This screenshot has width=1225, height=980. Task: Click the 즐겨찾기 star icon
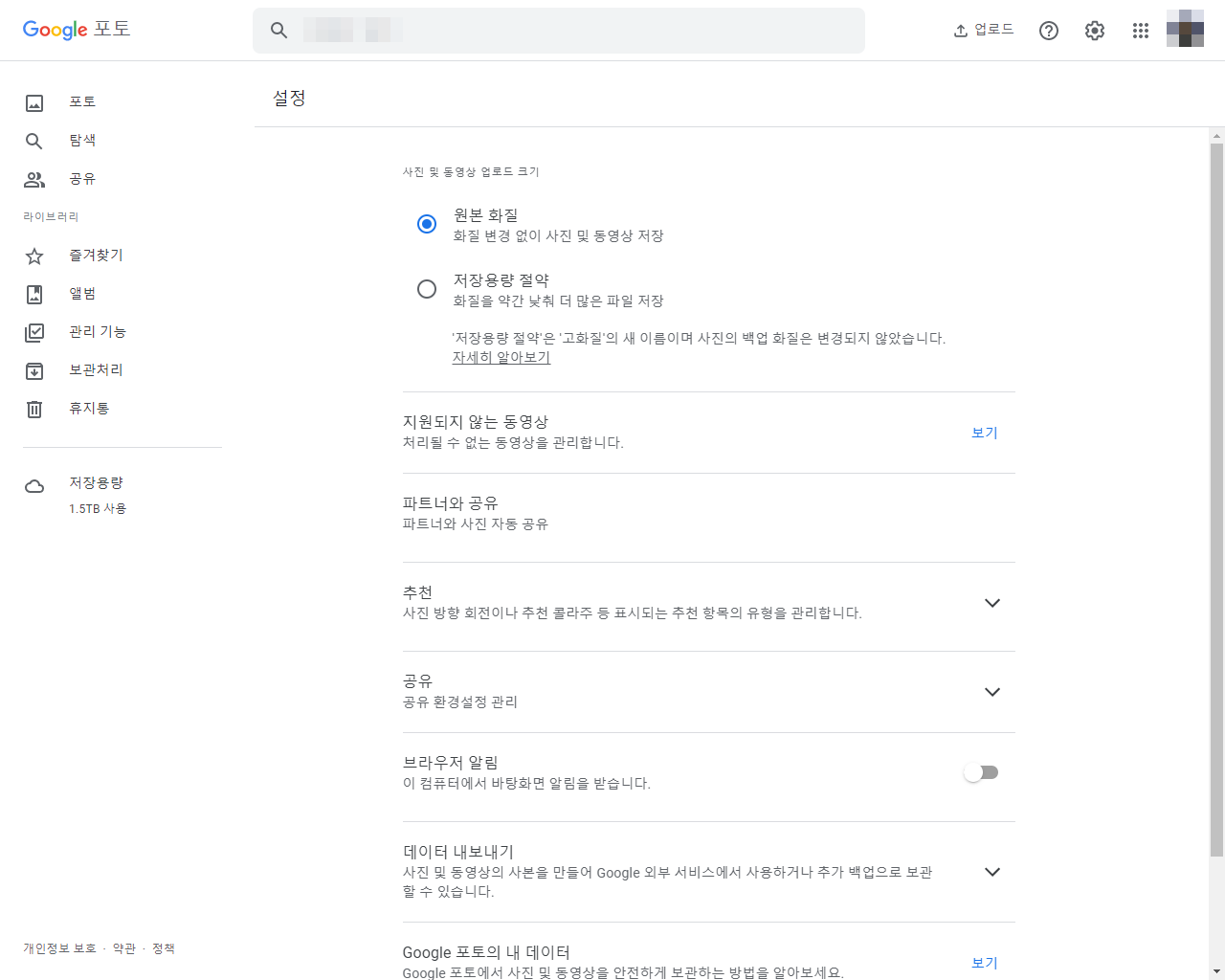[x=34, y=256]
